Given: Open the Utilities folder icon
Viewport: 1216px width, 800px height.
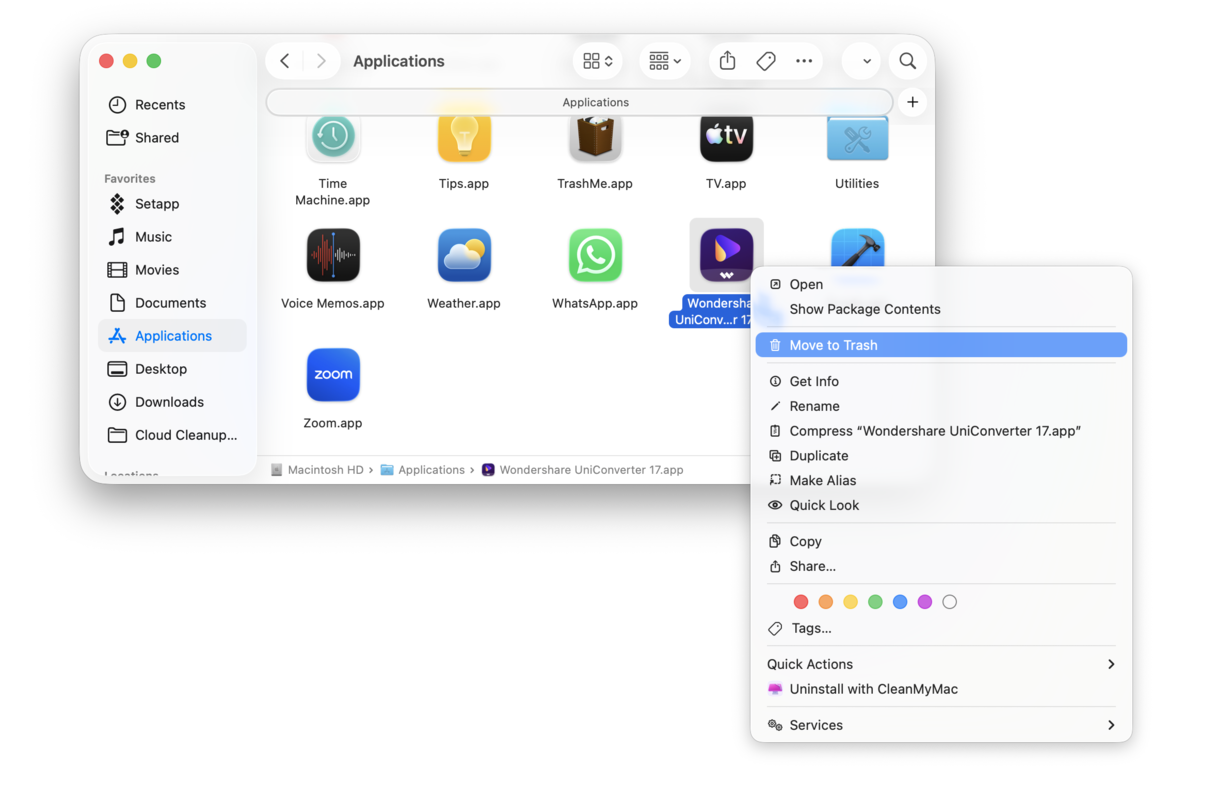Looking at the screenshot, I should point(857,137).
